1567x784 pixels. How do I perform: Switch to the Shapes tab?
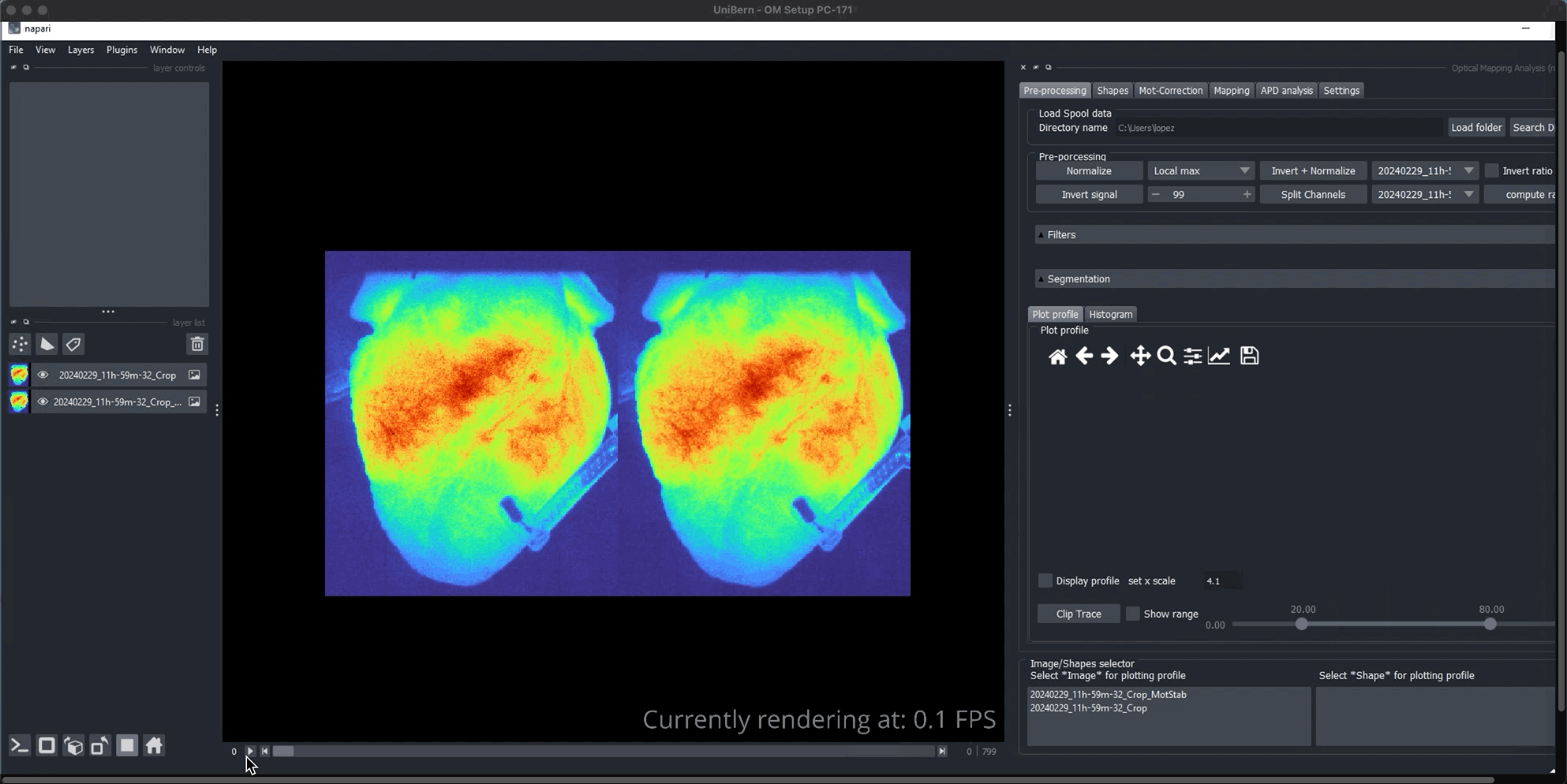point(1113,91)
